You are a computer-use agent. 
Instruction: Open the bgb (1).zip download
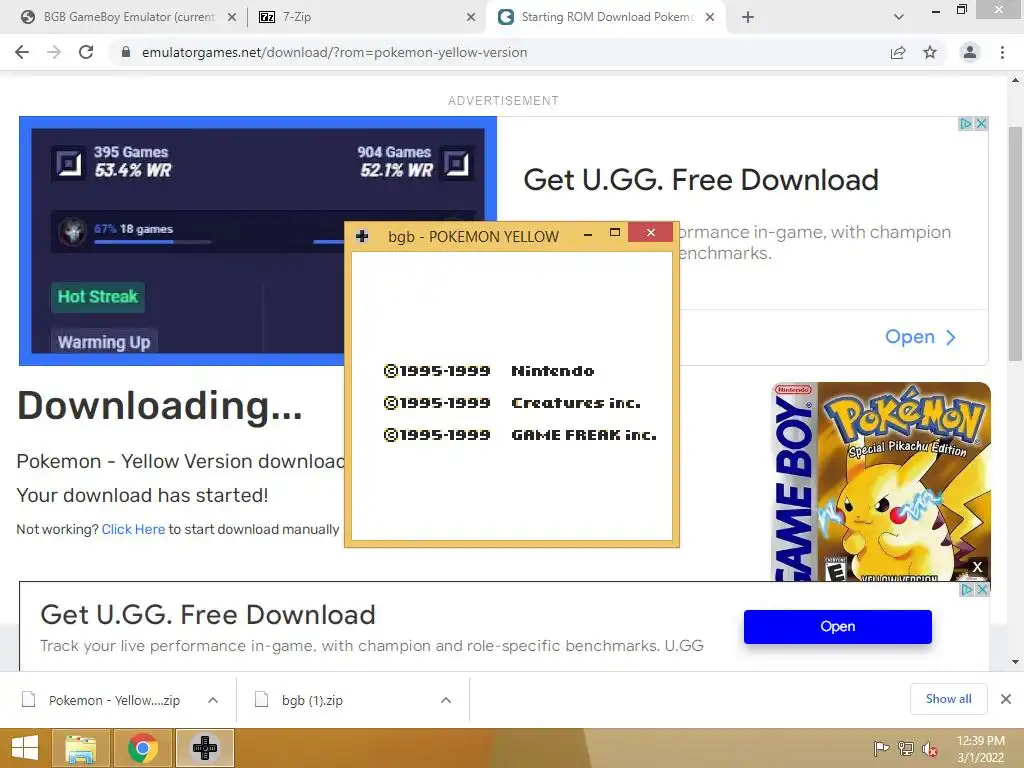click(312, 700)
